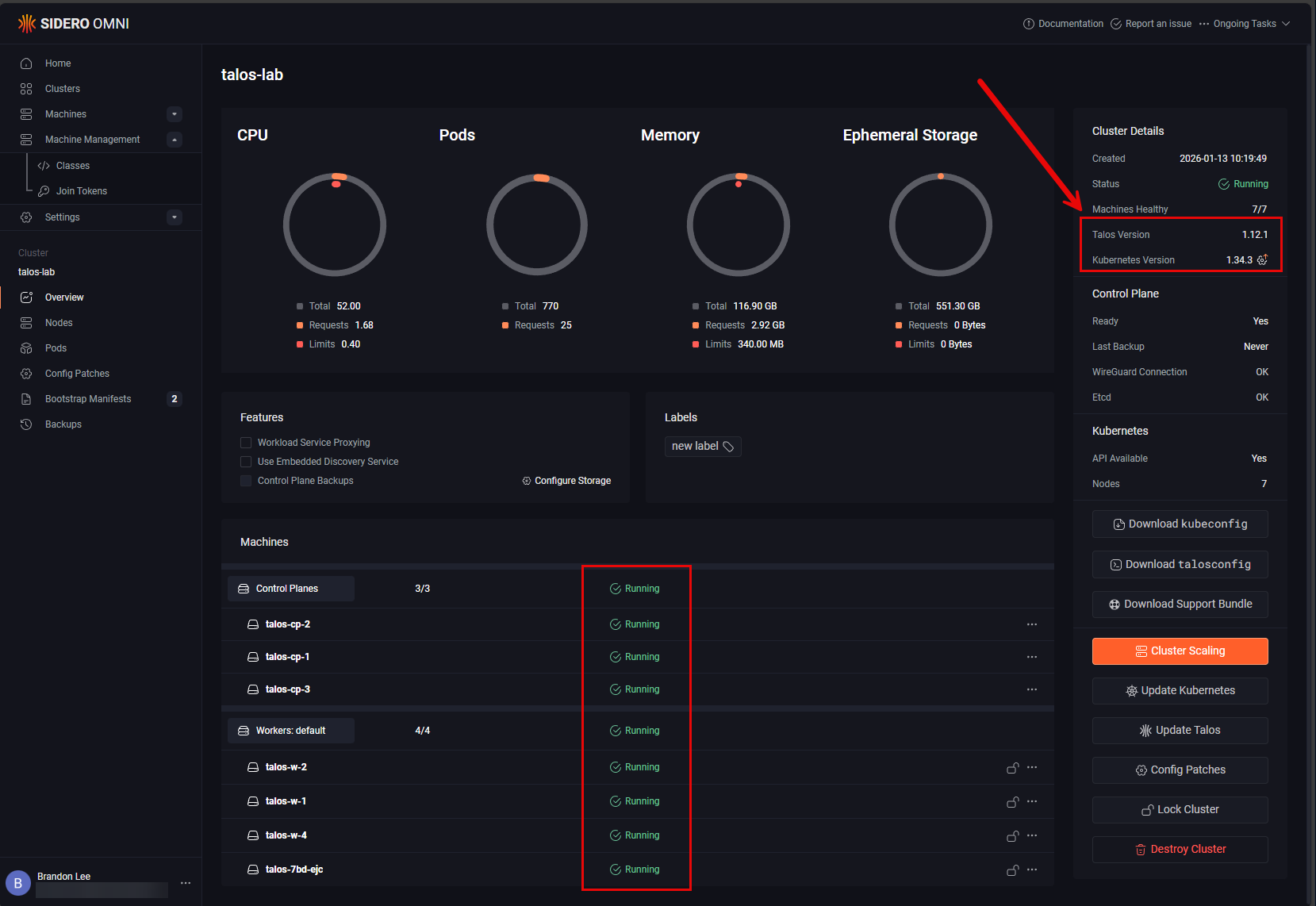Viewport: 1316px width, 906px height.
Task: Expand the Settings sidebar section
Action: point(175,217)
